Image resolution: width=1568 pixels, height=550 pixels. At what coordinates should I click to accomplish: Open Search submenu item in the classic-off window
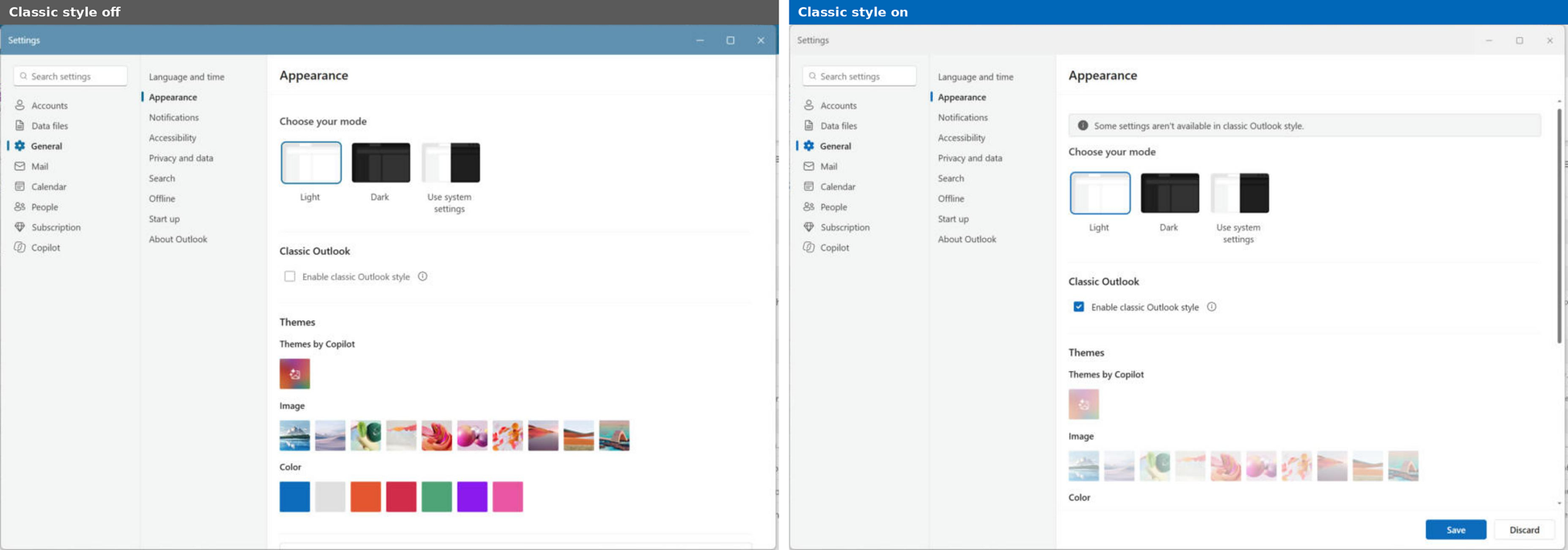point(162,178)
